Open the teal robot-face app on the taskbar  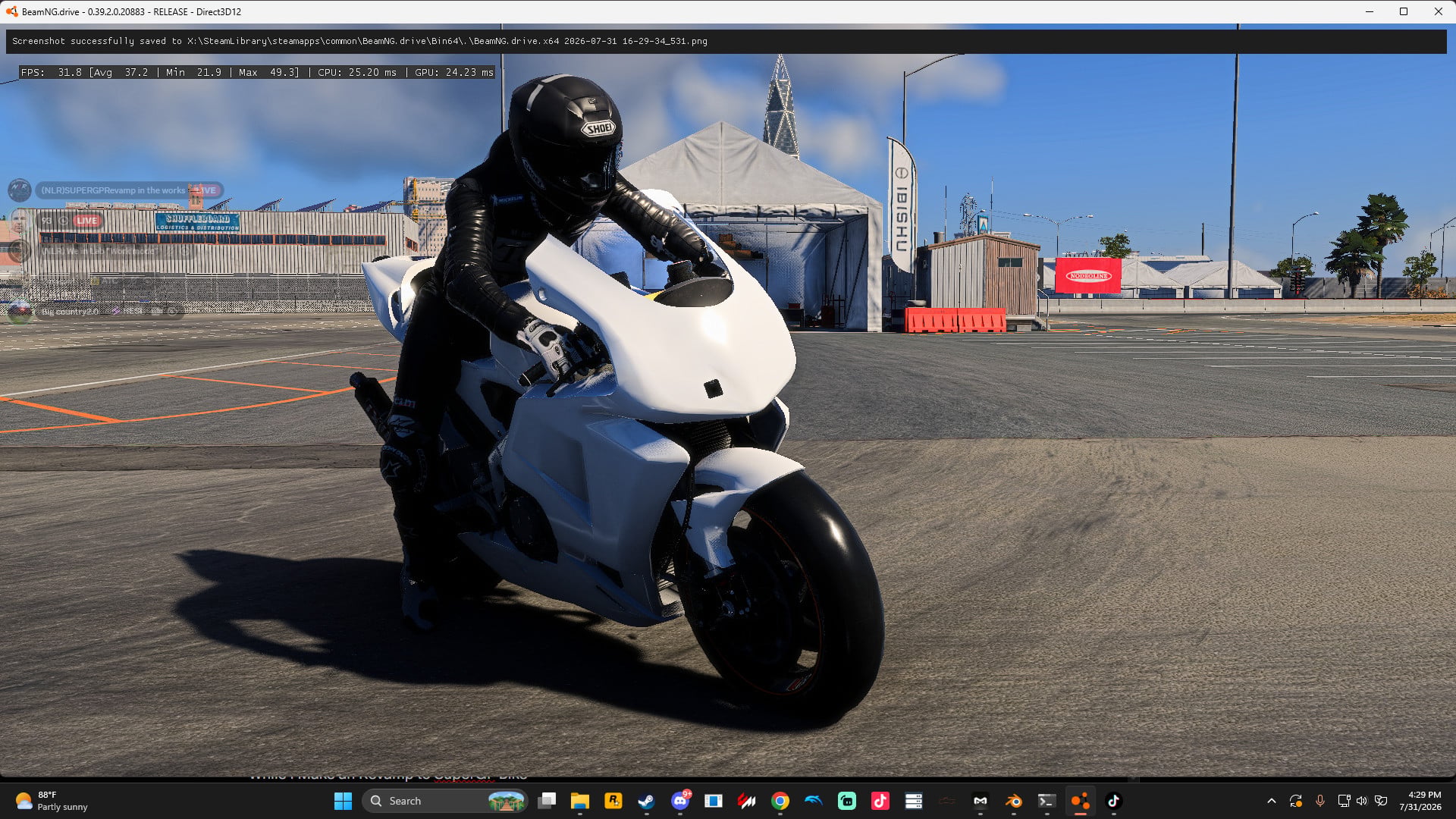[847, 801]
